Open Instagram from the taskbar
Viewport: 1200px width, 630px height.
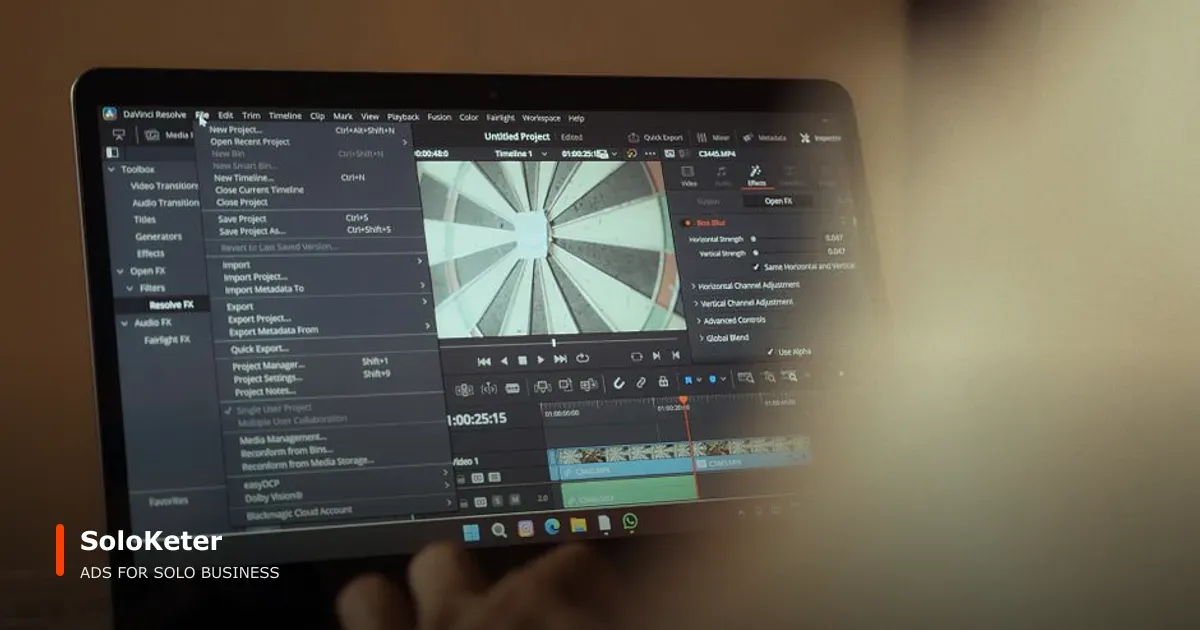click(525, 528)
